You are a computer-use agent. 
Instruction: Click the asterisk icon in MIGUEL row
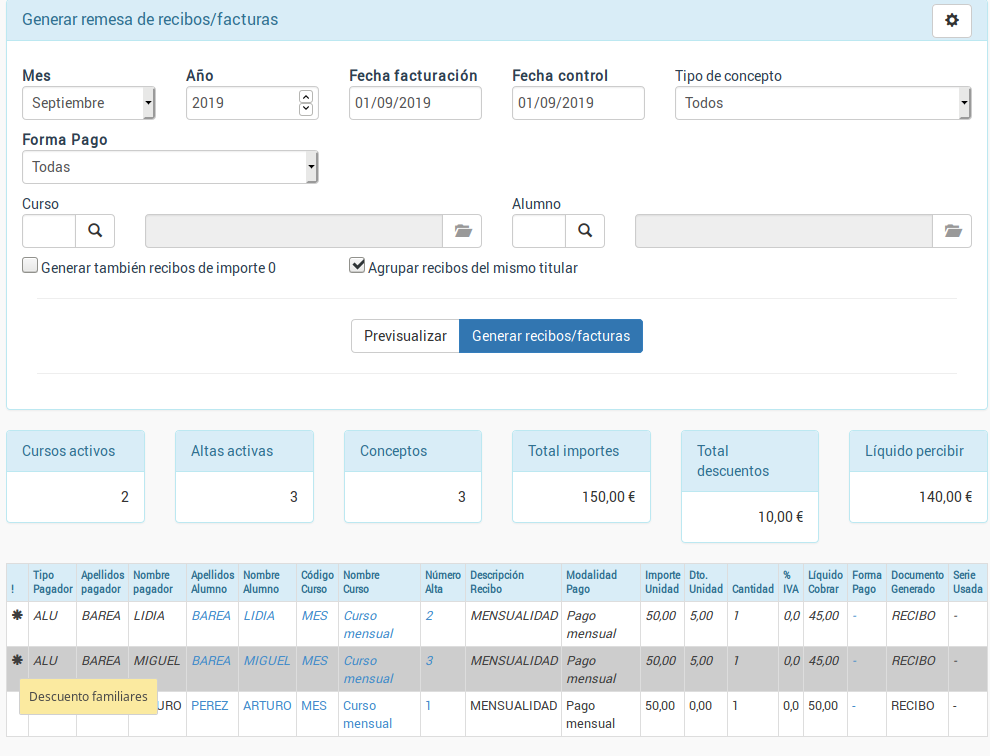coord(17,660)
